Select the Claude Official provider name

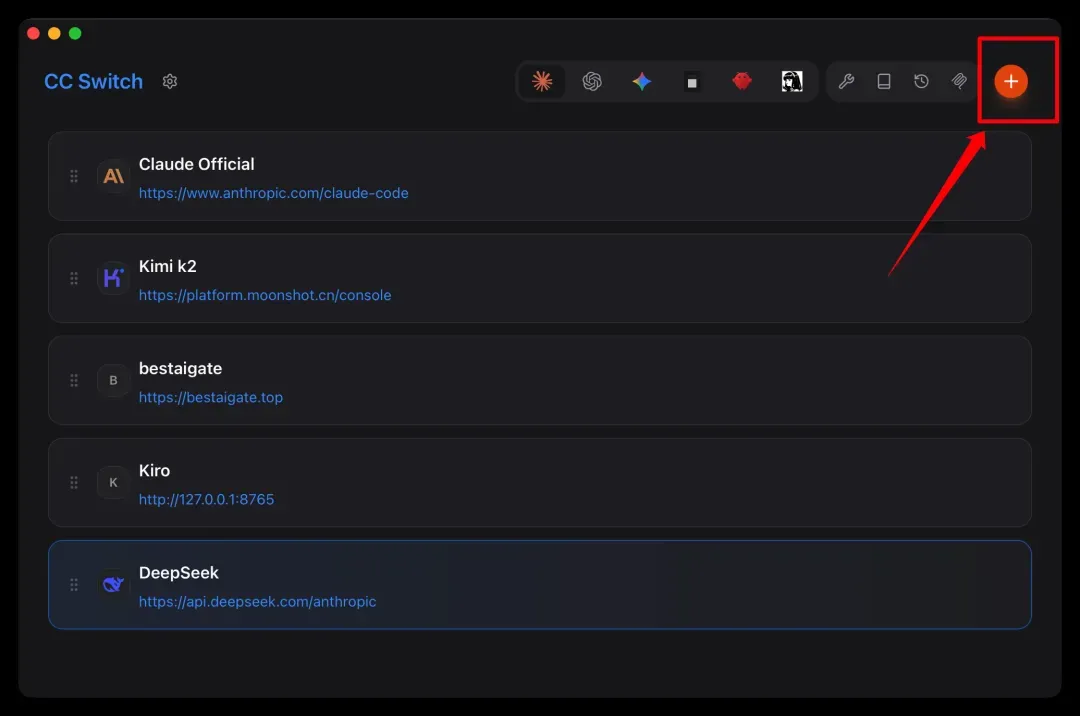pyautogui.click(x=196, y=164)
